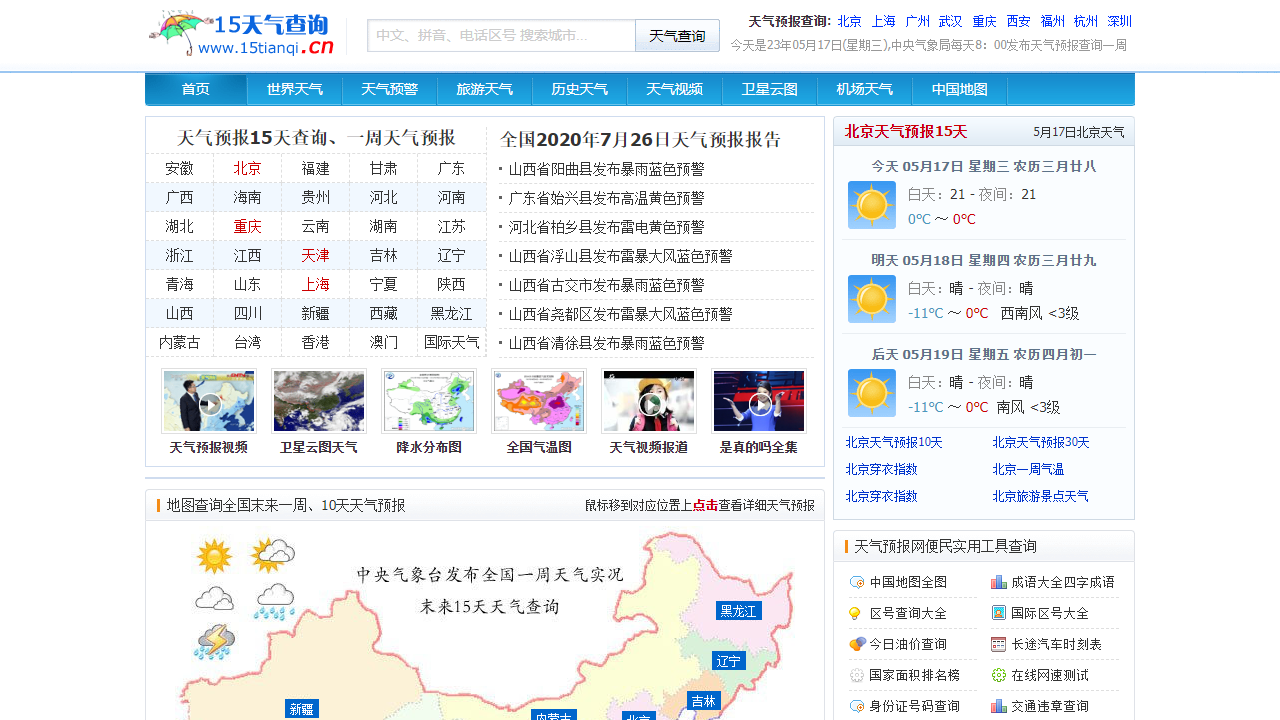Viewport: 1280px width, 720px height.
Task: Click the umbrella logo of 15天气查询
Action: click(x=176, y=30)
